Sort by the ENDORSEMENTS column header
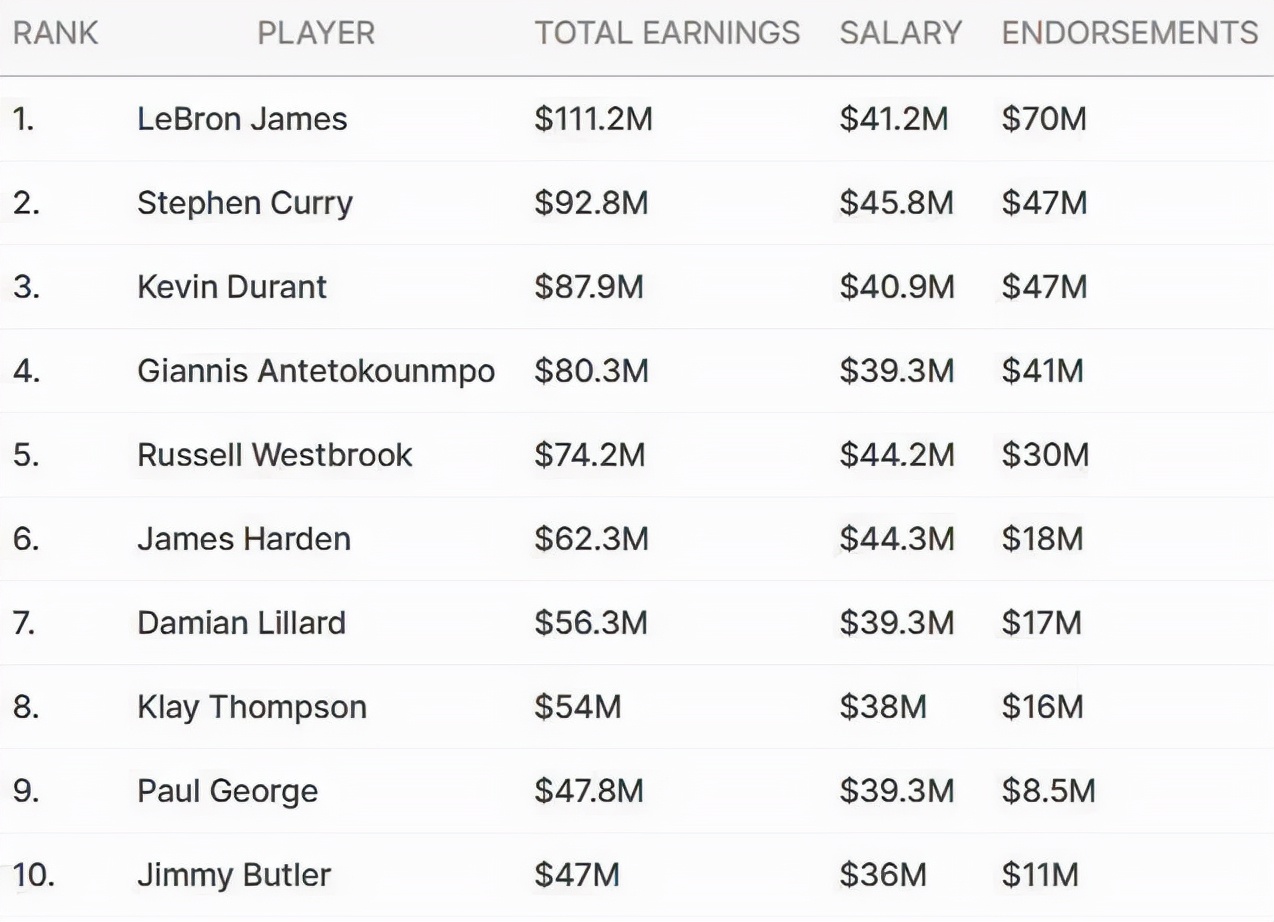The height and width of the screenshot is (922, 1274). [1130, 33]
